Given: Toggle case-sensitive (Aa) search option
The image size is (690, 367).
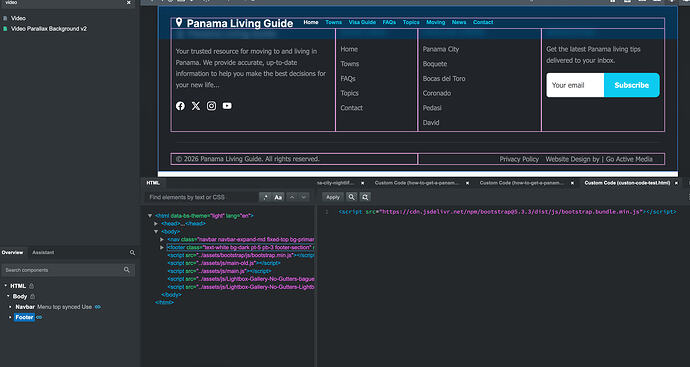Looking at the screenshot, I should (278, 197).
